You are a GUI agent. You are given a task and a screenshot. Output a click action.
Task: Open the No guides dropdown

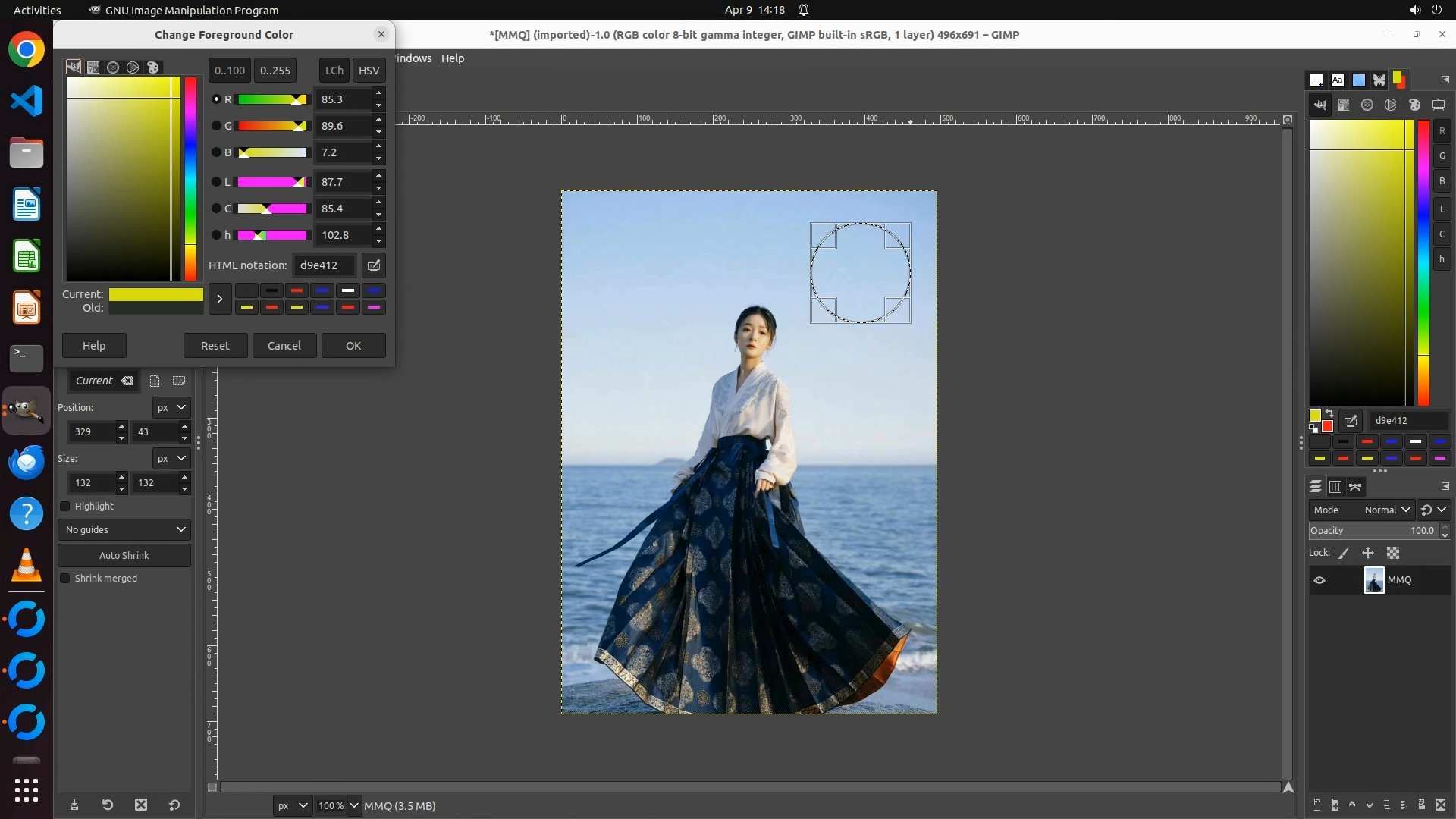coord(124,530)
